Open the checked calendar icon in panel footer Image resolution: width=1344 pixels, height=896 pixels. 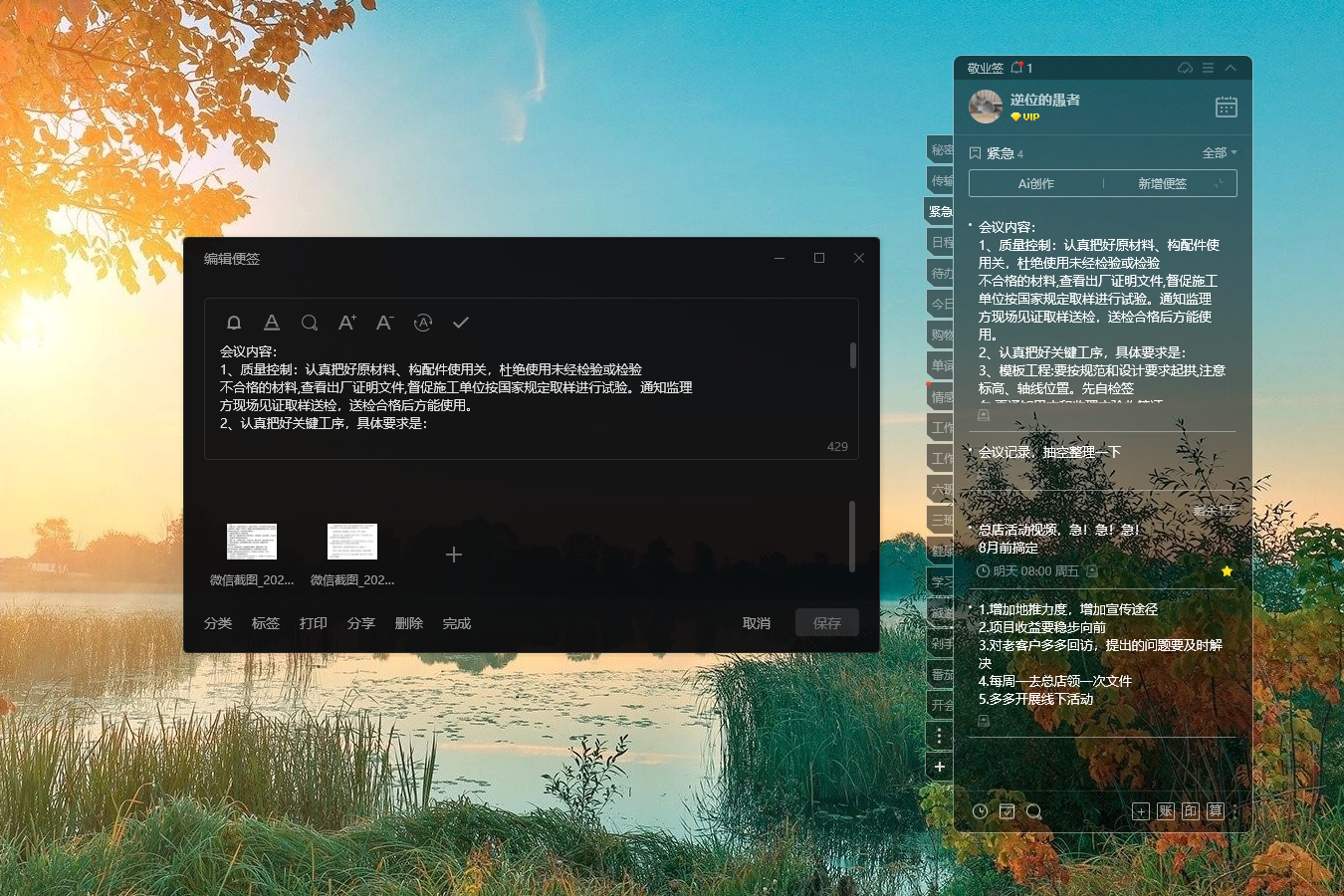1007,811
